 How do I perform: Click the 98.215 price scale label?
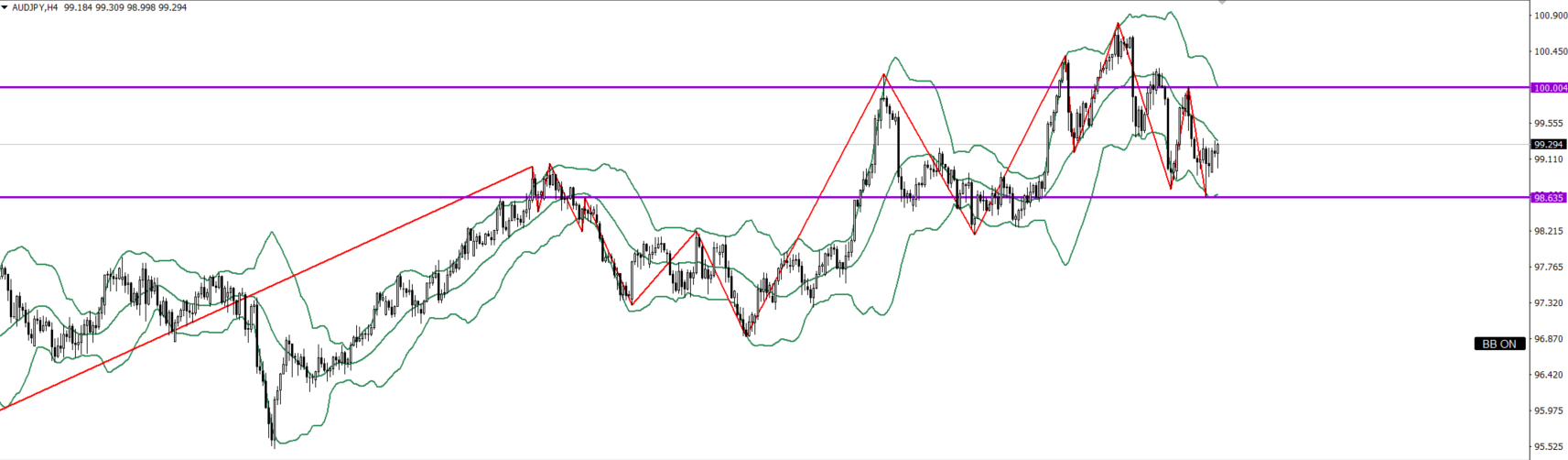click(x=1549, y=231)
